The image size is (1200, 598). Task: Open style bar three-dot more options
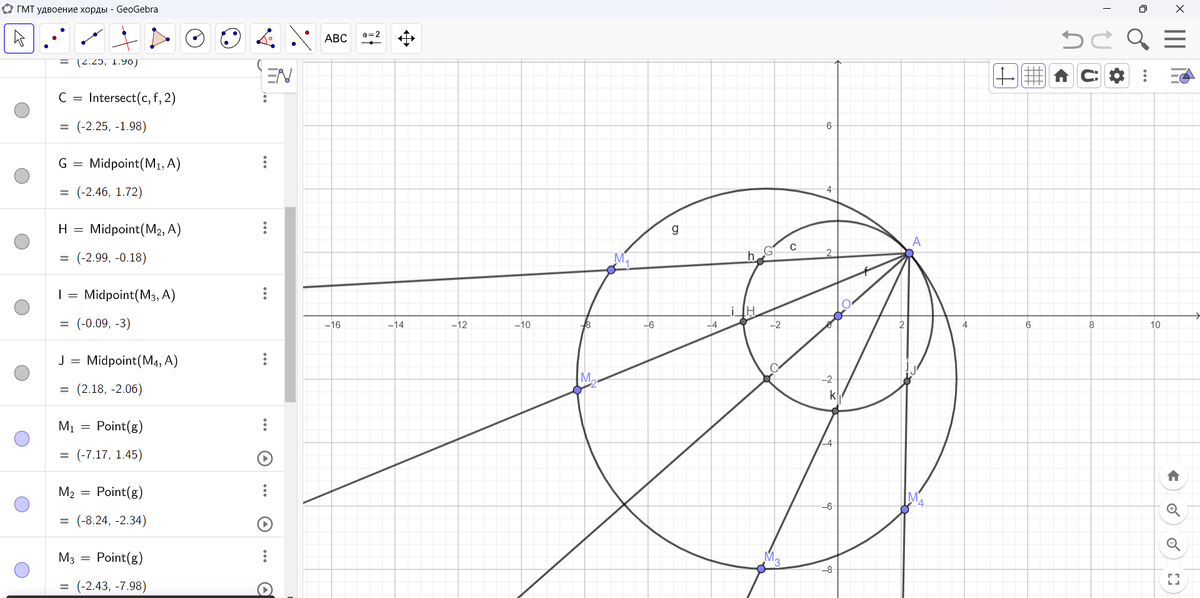click(1145, 75)
